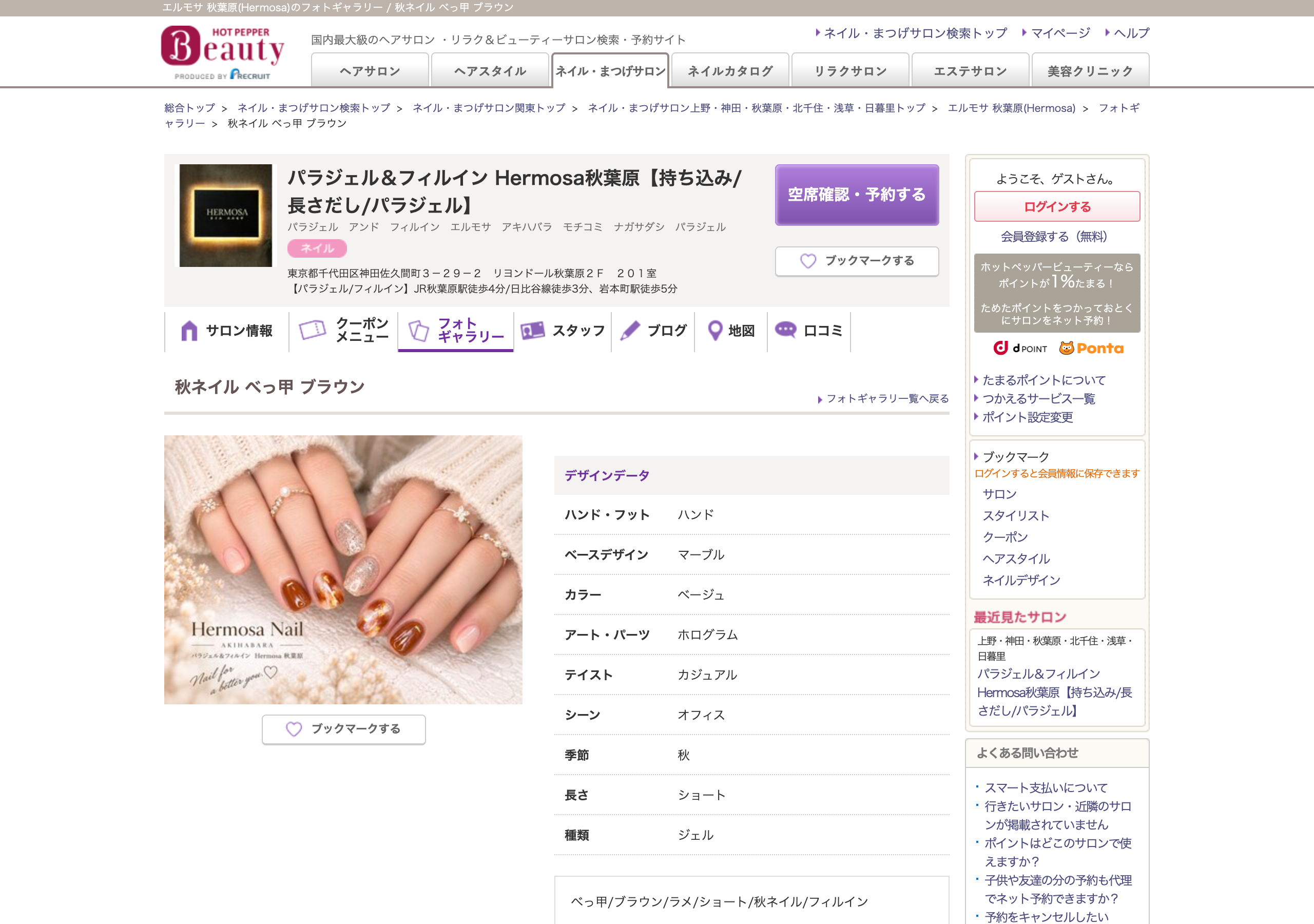The height and width of the screenshot is (924, 1314).
Task: Click the 総合トップ breadcrumb link
Action: [x=189, y=108]
